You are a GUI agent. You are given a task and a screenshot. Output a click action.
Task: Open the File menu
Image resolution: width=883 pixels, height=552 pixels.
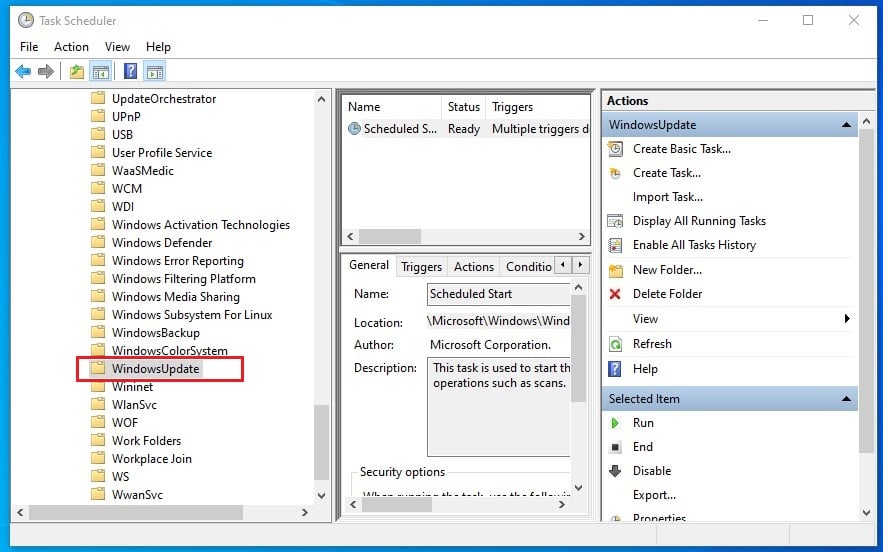29,47
